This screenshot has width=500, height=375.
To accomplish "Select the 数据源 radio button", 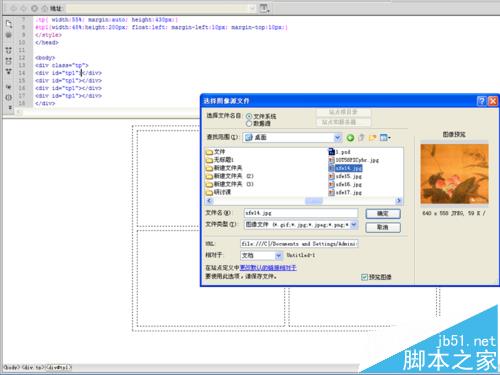I will click(249, 124).
